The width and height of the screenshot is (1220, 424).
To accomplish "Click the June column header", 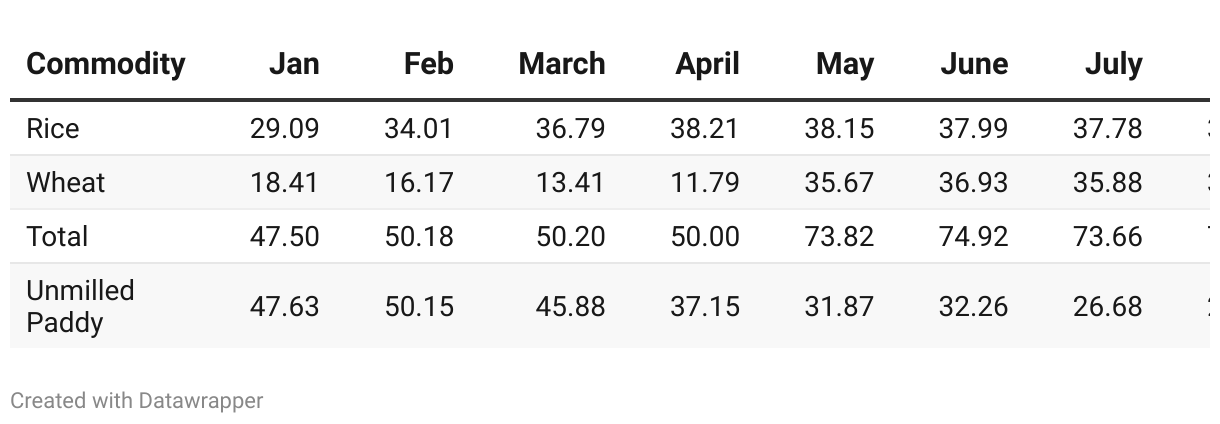I will tap(975, 64).
